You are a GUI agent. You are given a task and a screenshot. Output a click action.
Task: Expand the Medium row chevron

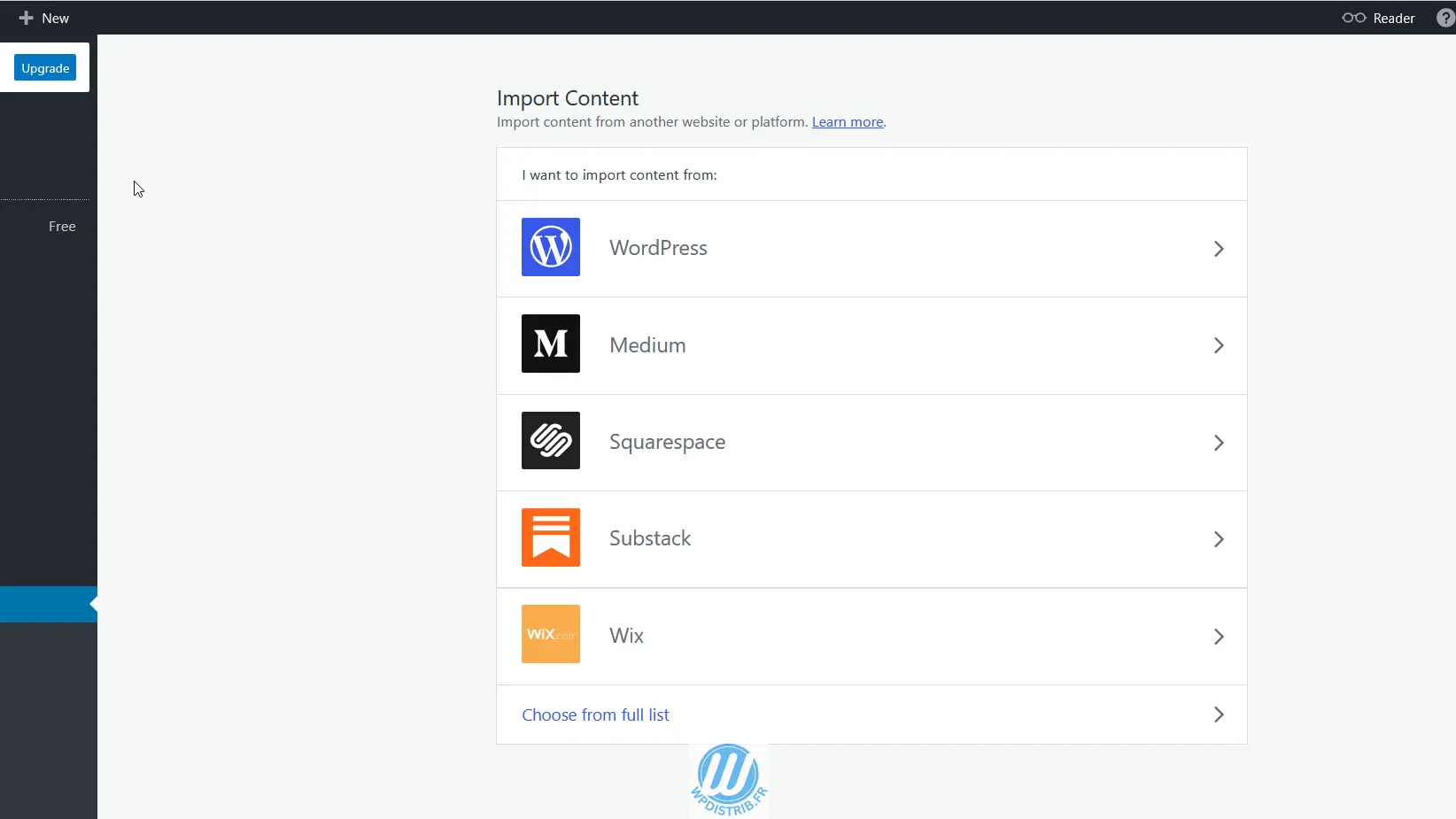(x=1219, y=345)
